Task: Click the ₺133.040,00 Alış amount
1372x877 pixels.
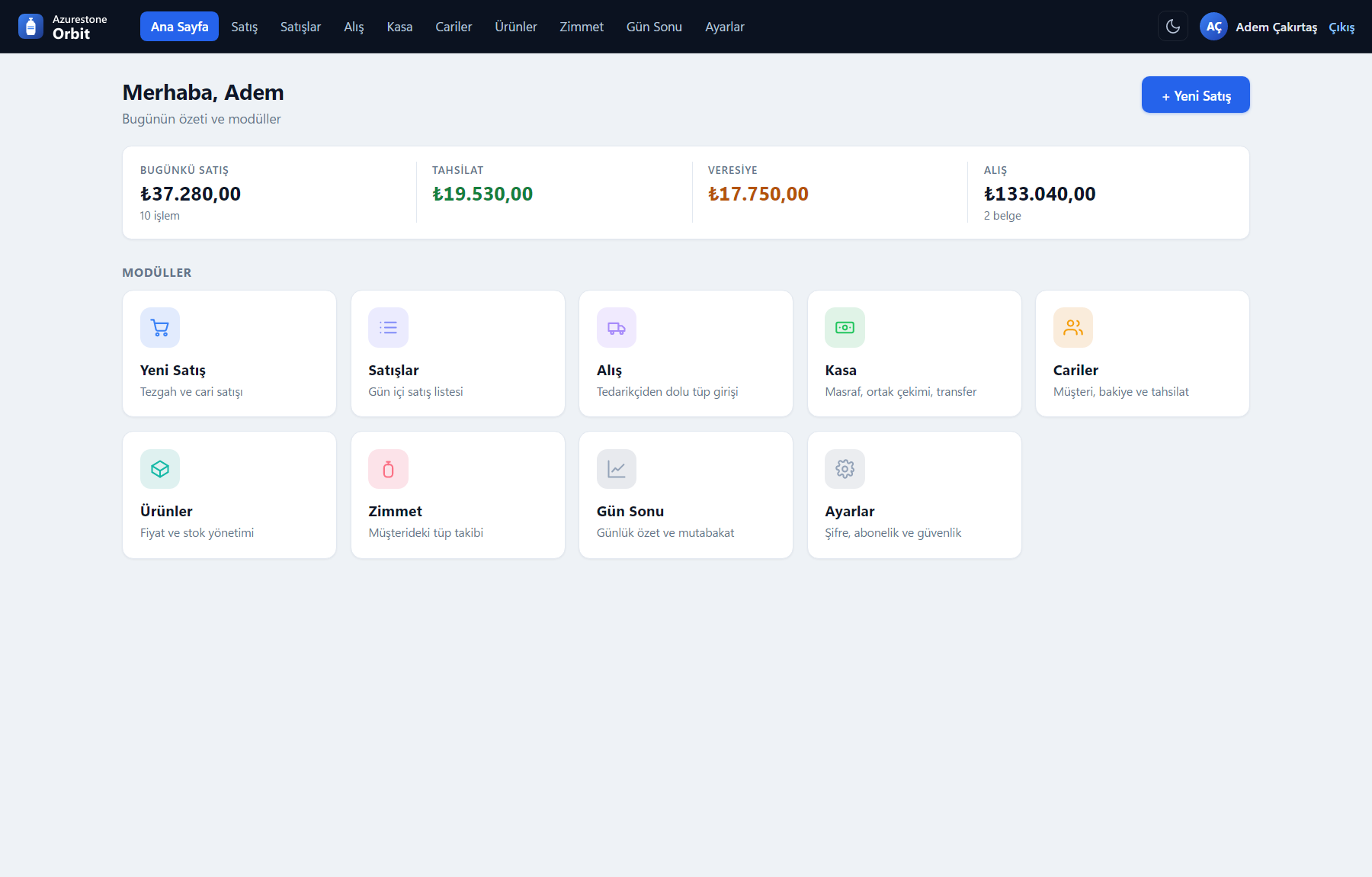Action: pos(1040,194)
